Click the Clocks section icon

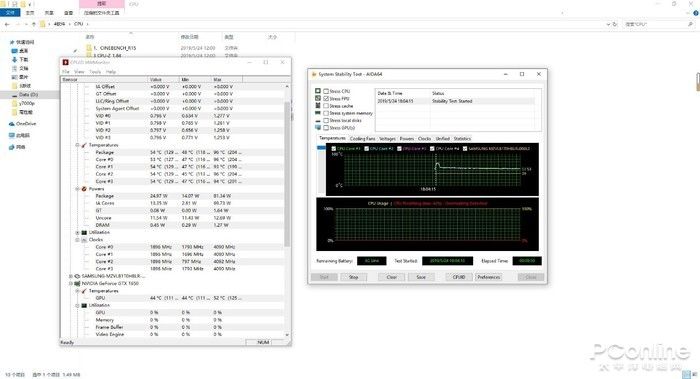[x=84, y=240]
